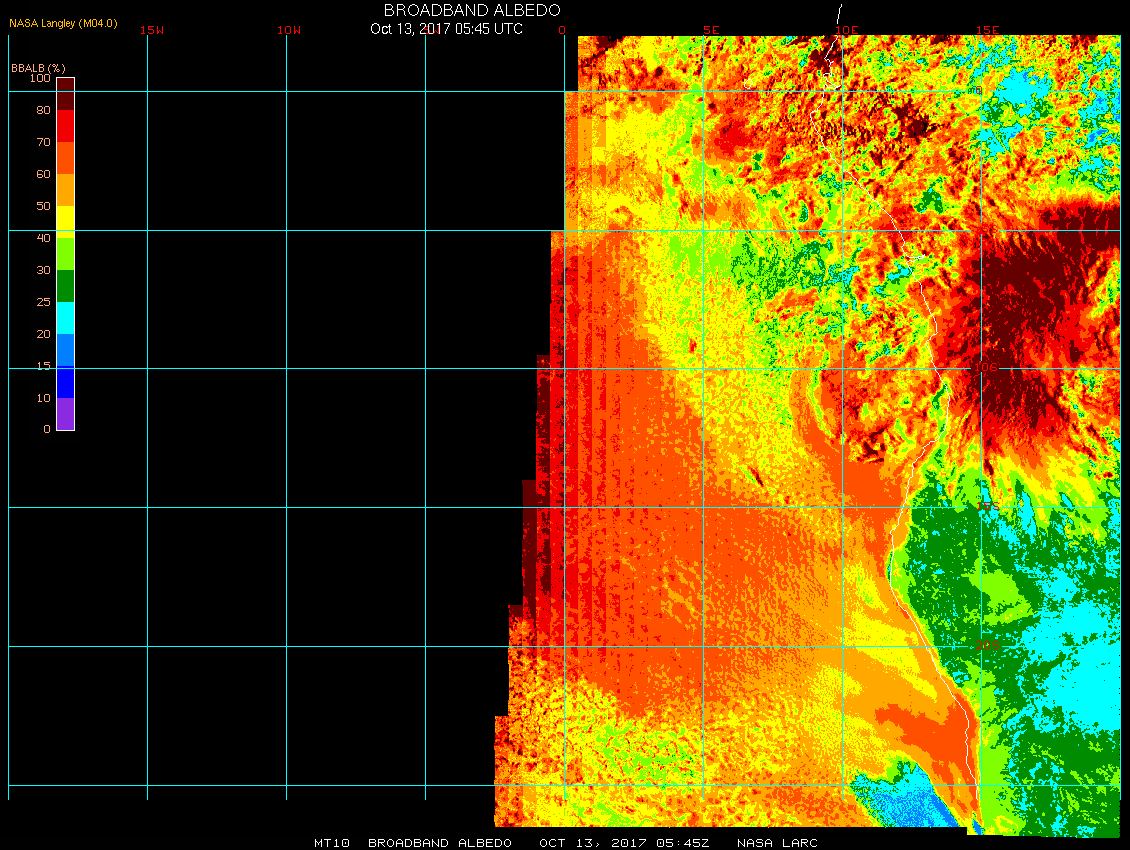Click the MT10 text in the bottom caption
This screenshot has width=1130, height=850.
[x=331, y=843]
